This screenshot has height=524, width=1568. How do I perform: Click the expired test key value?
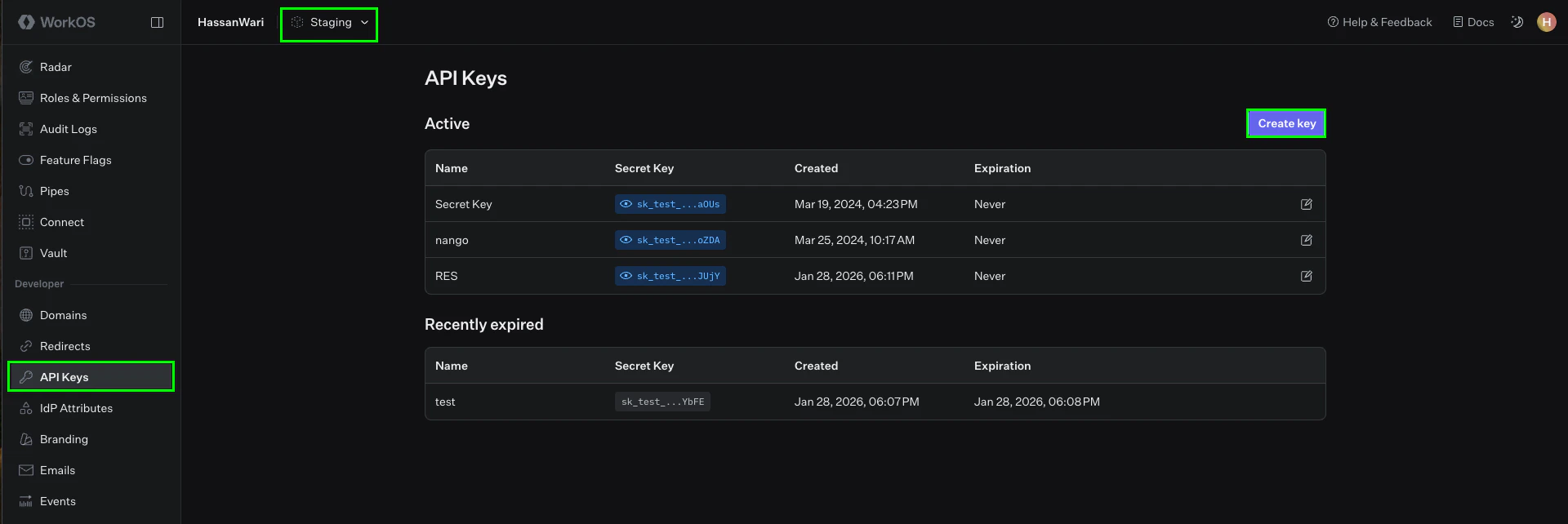coord(662,402)
